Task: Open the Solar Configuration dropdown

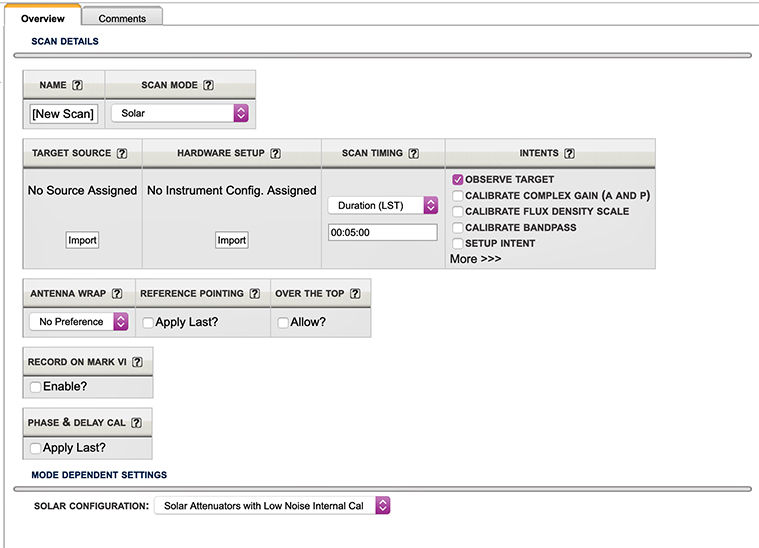Action: (x=271, y=506)
